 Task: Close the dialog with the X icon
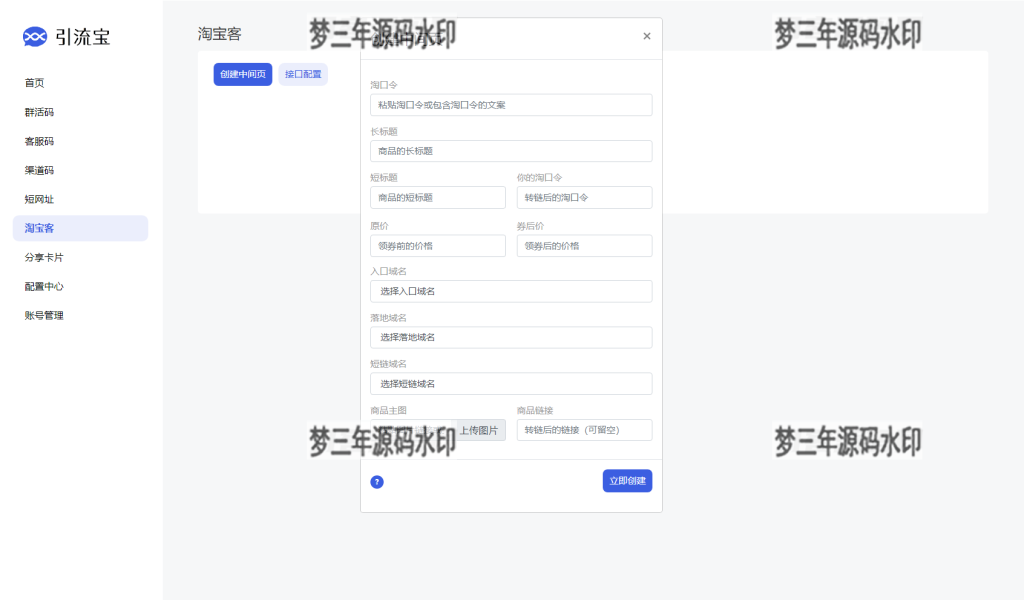(647, 36)
